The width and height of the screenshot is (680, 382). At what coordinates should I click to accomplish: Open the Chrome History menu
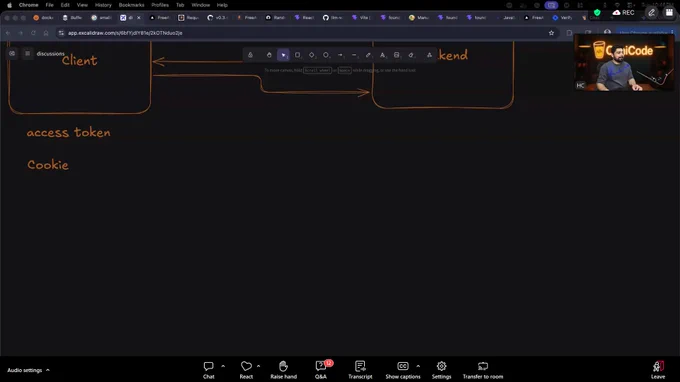[x=103, y=5]
